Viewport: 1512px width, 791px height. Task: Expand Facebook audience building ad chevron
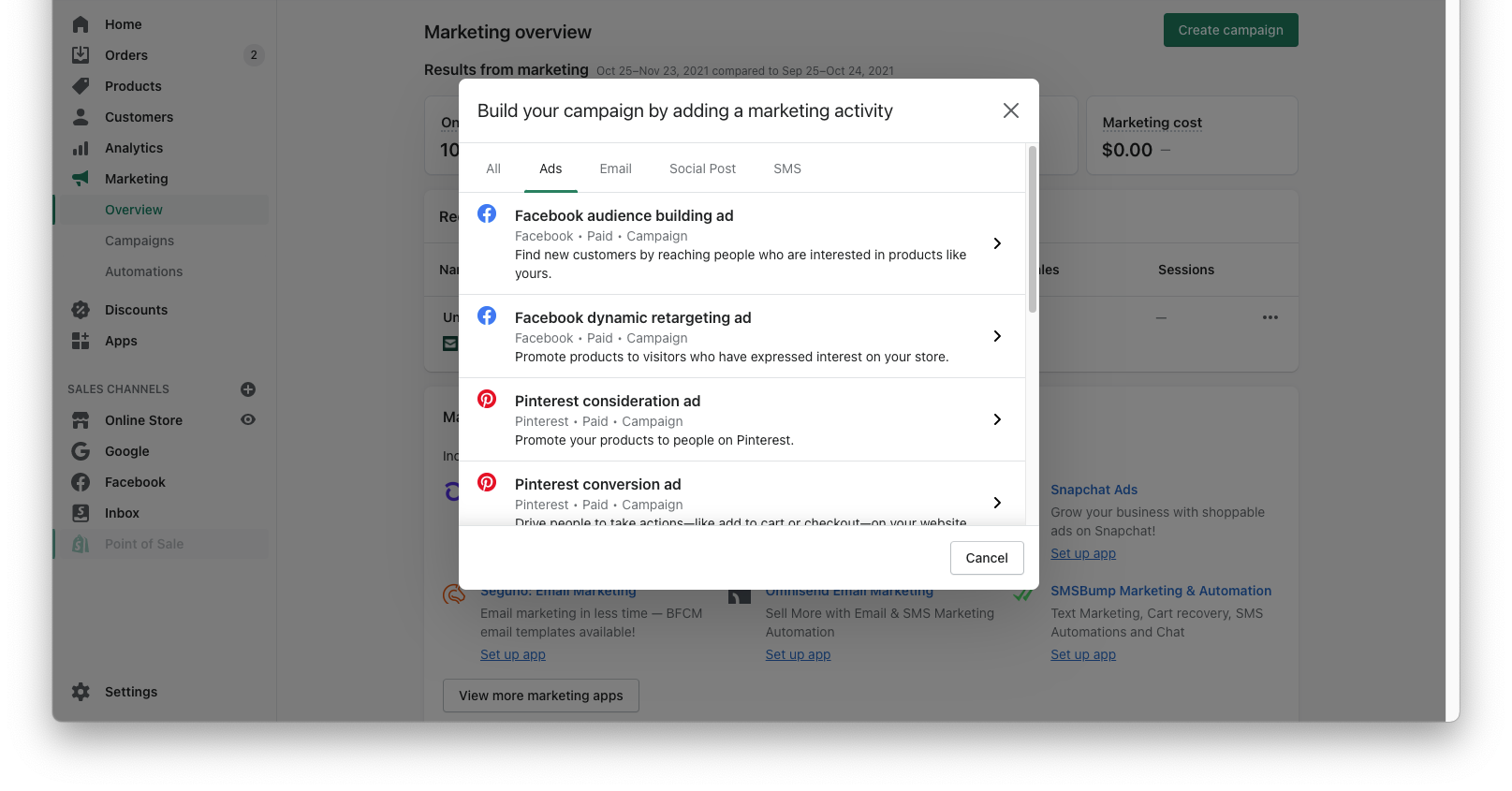click(x=997, y=243)
